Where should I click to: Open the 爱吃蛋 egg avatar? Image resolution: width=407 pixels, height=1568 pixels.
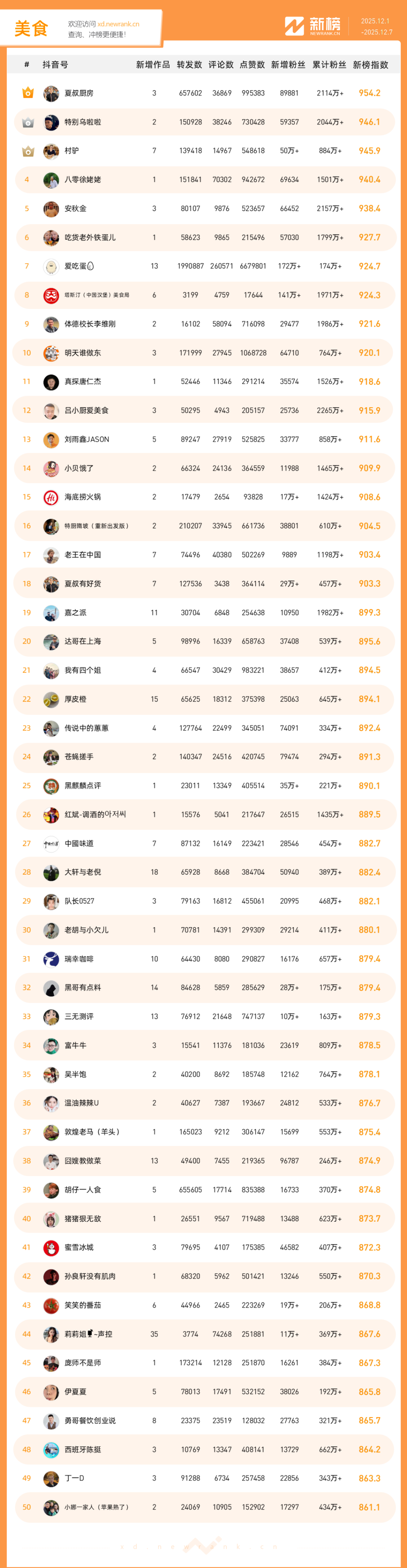tap(51, 267)
